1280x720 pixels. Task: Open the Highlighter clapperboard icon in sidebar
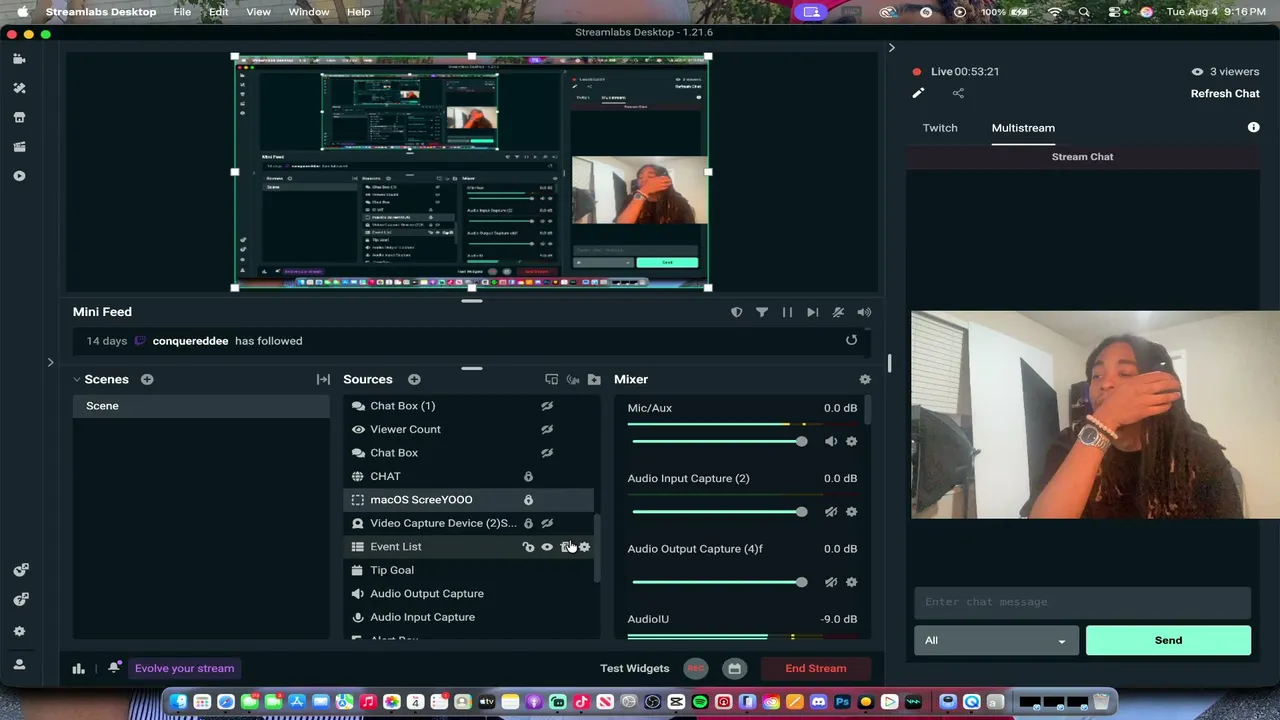[19, 147]
